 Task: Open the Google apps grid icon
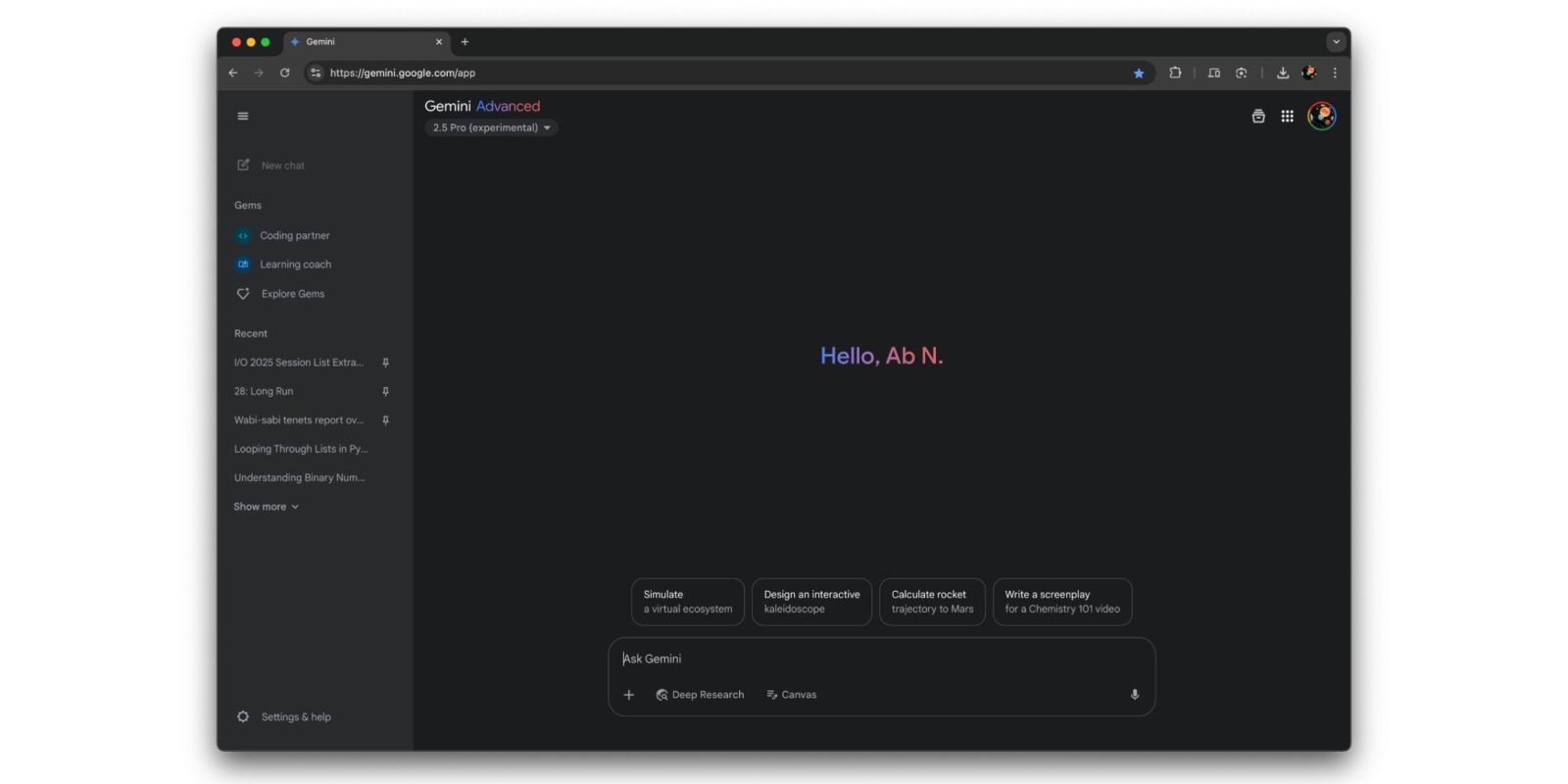click(1287, 117)
